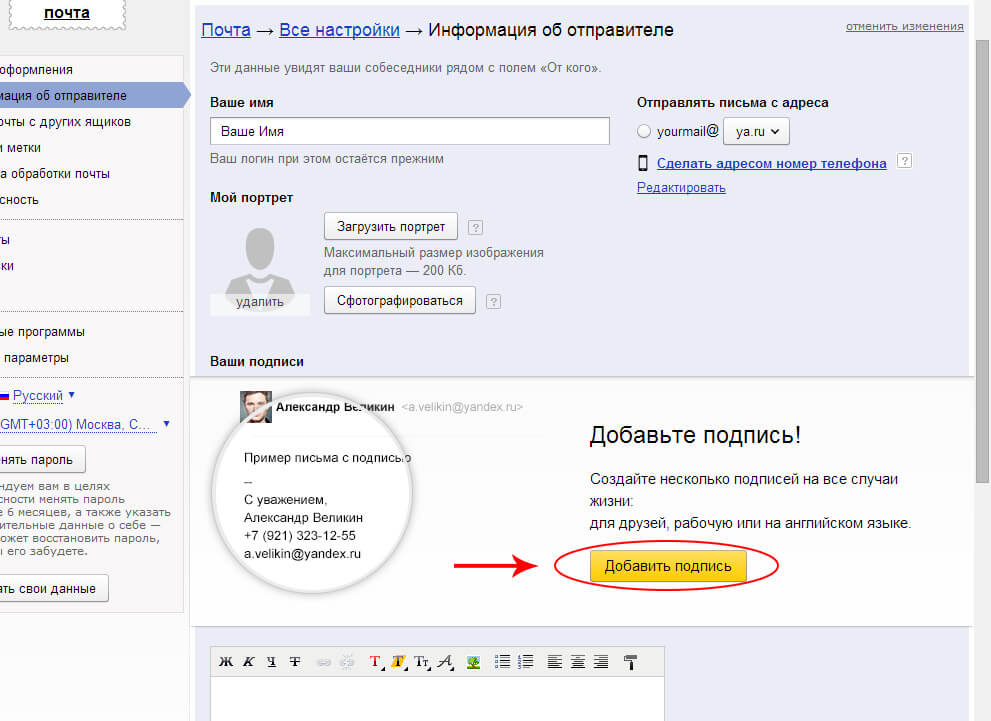Select the text highlight color tool
Image resolution: width=991 pixels, height=721 pixels.
tap(398, 661)
